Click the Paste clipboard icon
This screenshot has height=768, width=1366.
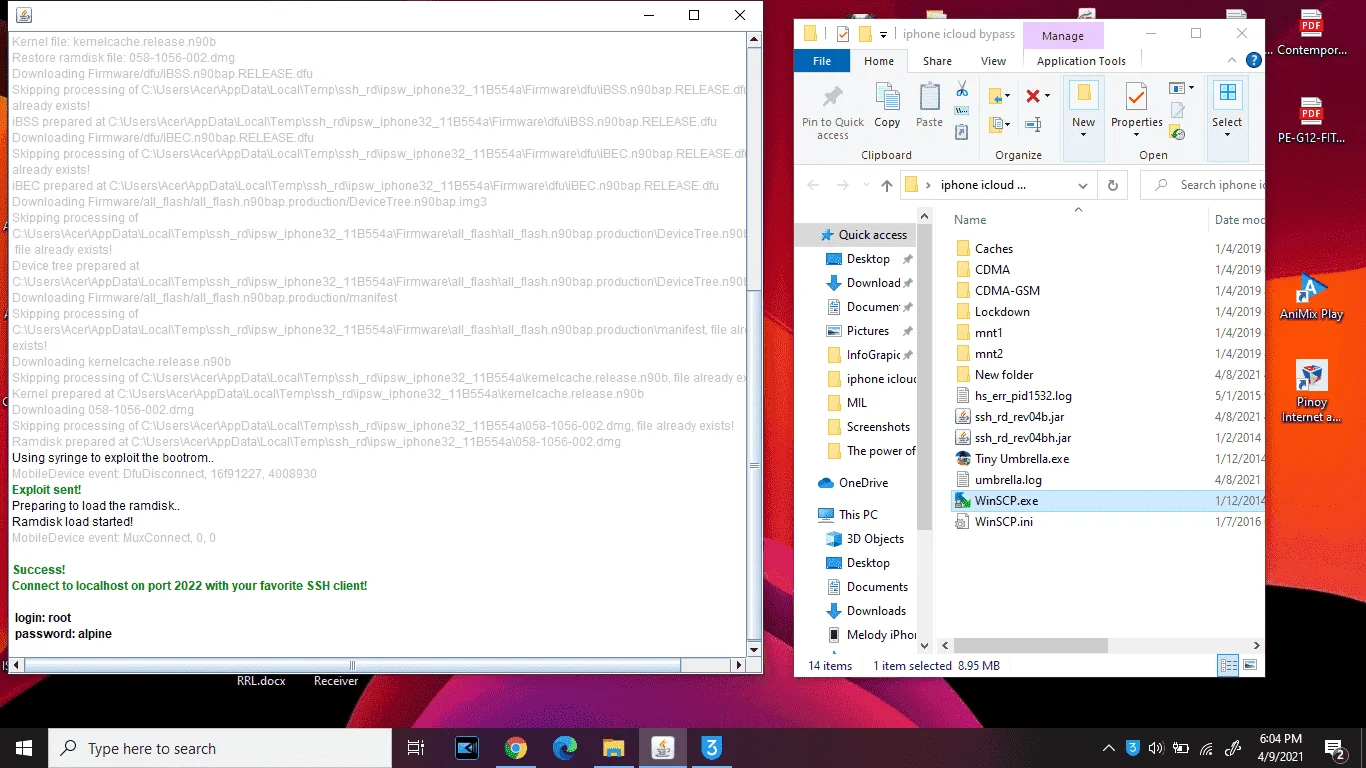pos(929,97)
